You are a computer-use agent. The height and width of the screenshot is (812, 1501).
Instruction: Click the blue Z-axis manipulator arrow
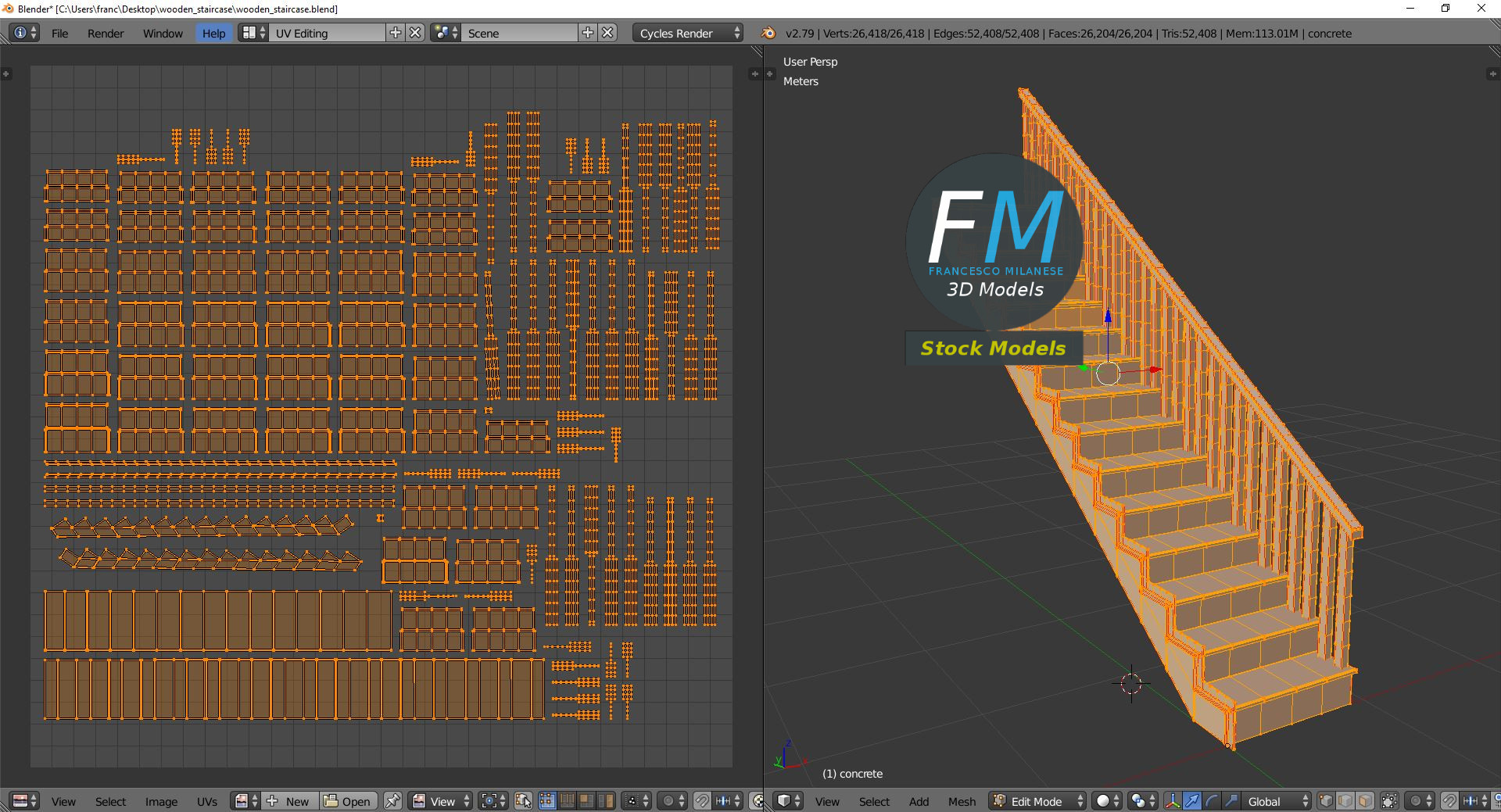pyautogui.click(x=1108, y=317)
